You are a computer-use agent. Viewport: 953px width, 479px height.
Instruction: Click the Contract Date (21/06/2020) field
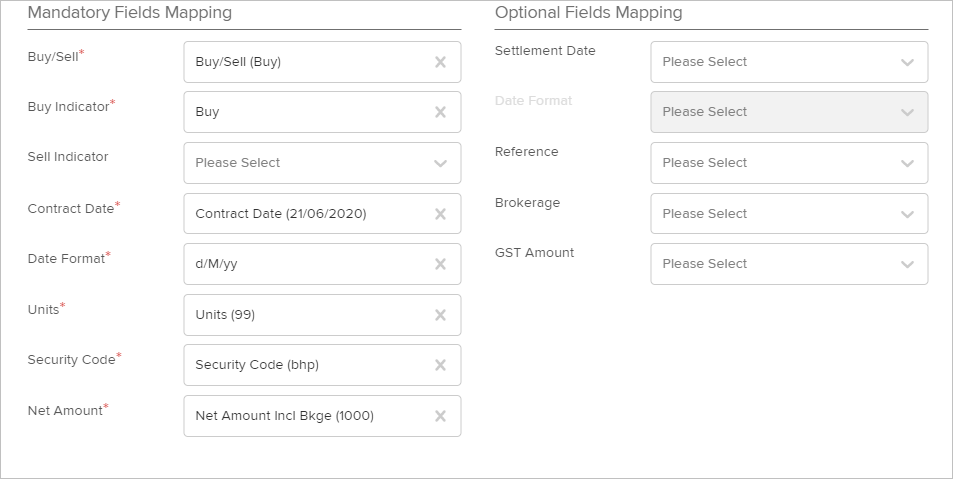coord(322,213)
